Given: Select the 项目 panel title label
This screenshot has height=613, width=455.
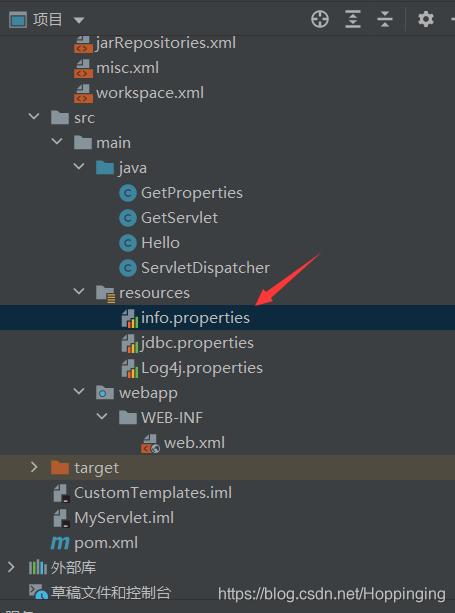Looking at the screenshot, I should tap(47, 20).
